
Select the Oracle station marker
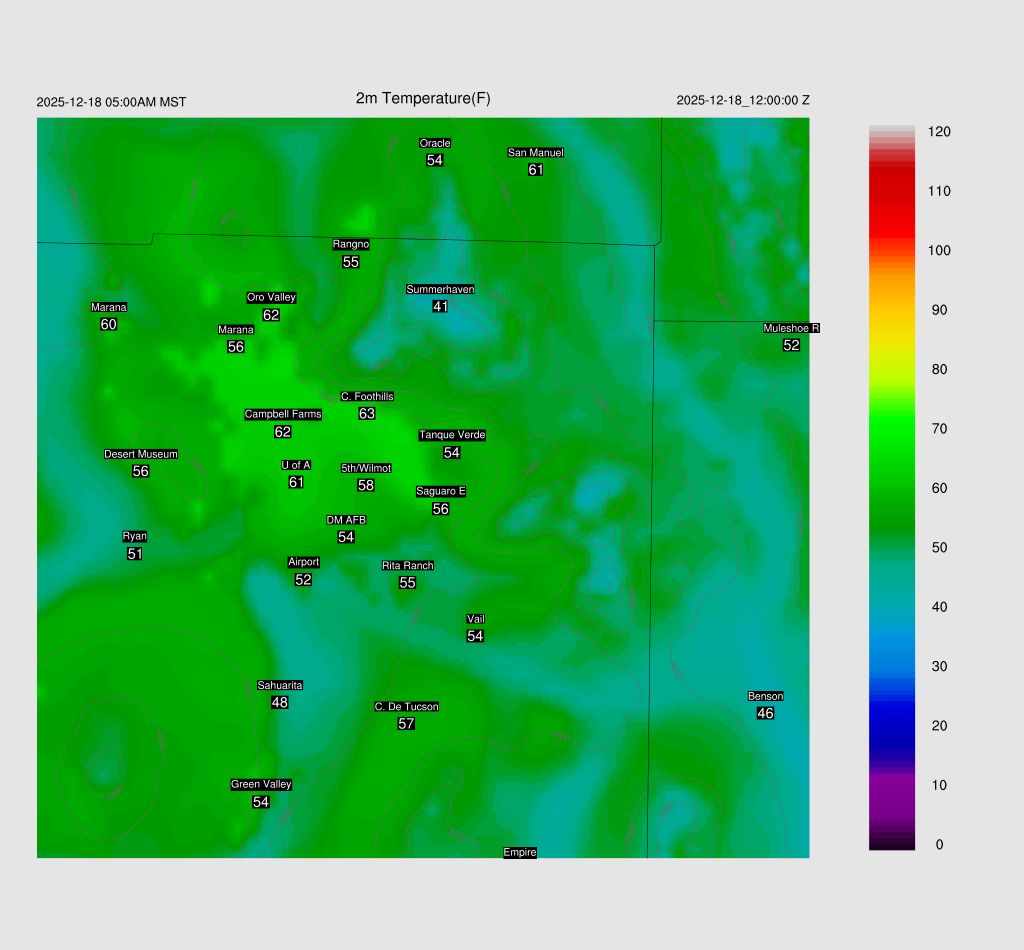tap(434, 143)
